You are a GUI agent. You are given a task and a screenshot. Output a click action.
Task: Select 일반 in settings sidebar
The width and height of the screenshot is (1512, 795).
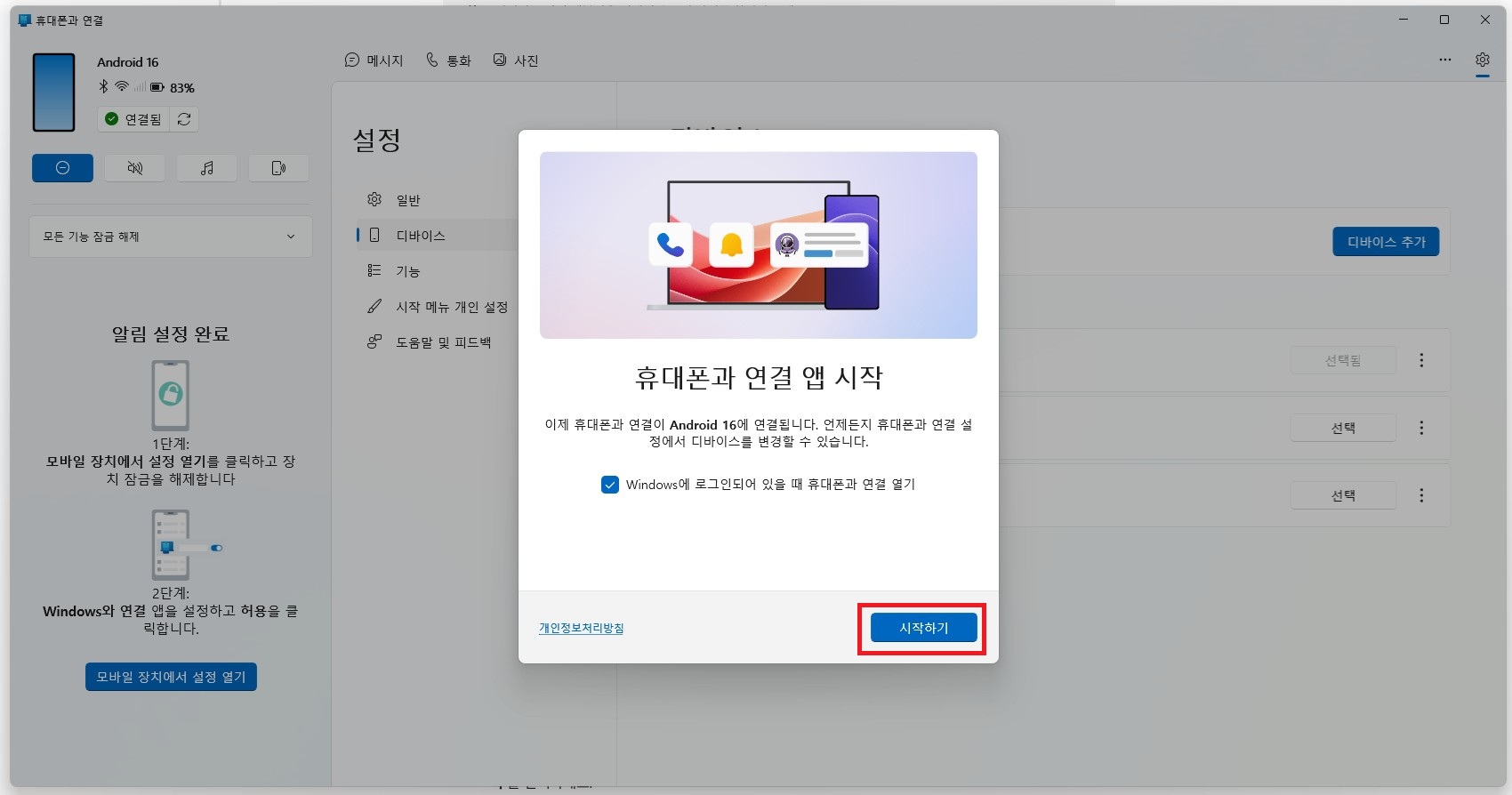click(436, 200)
